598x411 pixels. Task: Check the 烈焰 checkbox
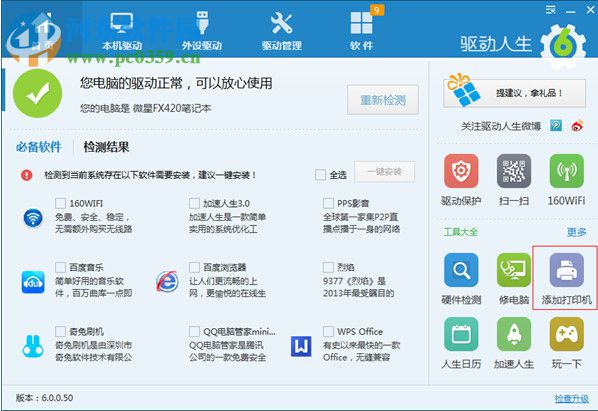click(328, 267)
